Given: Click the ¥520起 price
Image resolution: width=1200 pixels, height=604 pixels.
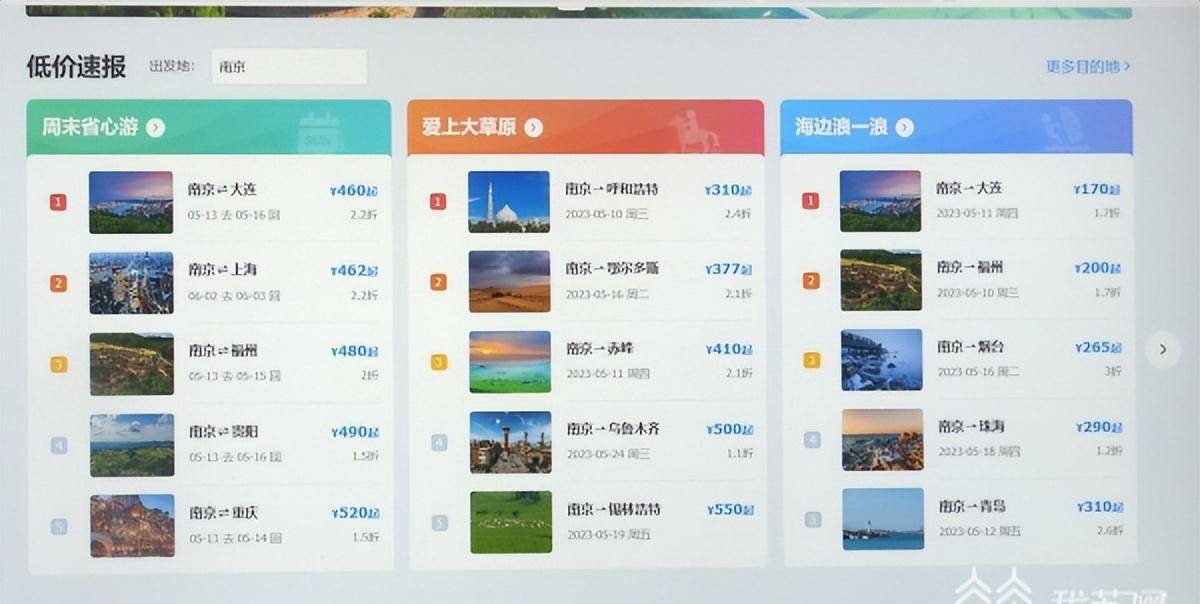Looking at the screenshot, I should 355,512.
